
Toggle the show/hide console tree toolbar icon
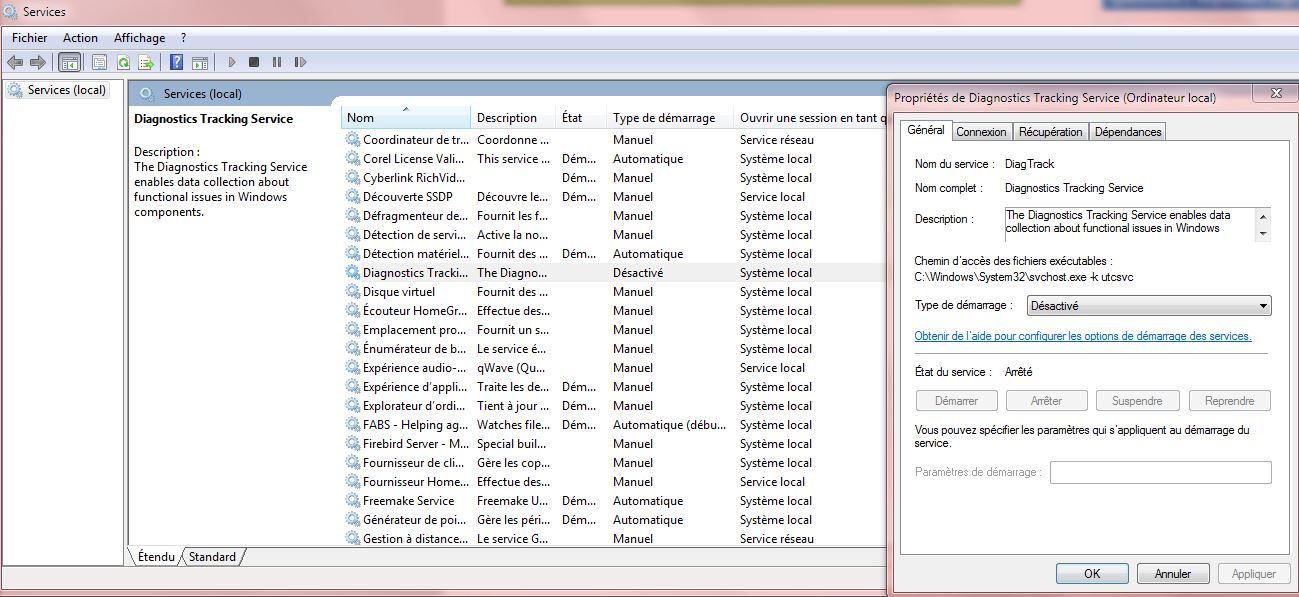(x=69, y=62)
